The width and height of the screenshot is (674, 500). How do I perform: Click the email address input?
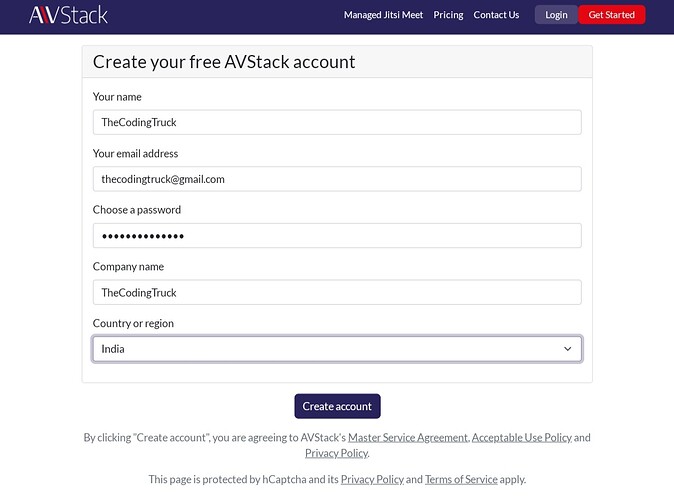coord(337,179)
